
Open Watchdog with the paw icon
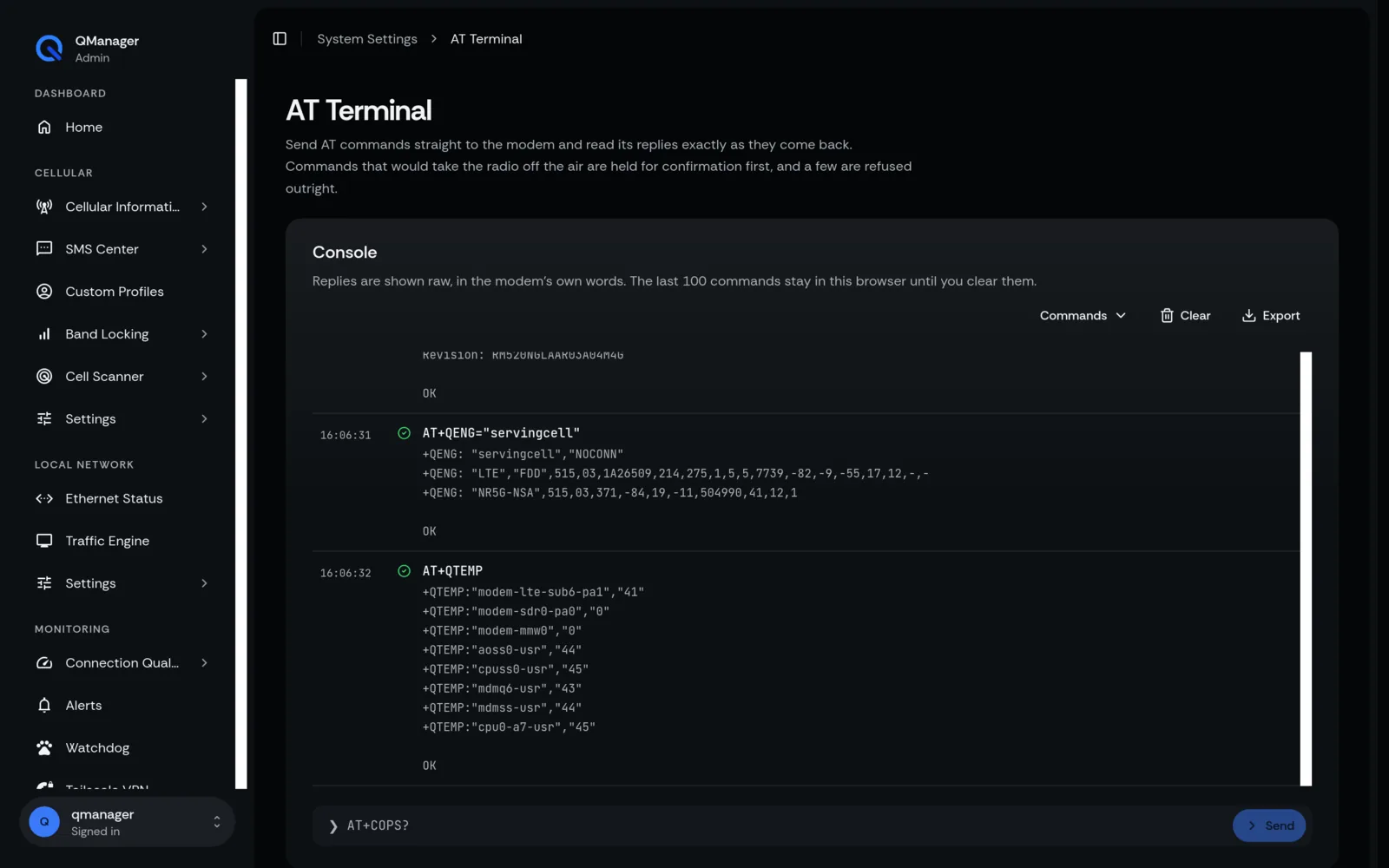point(44,748)
